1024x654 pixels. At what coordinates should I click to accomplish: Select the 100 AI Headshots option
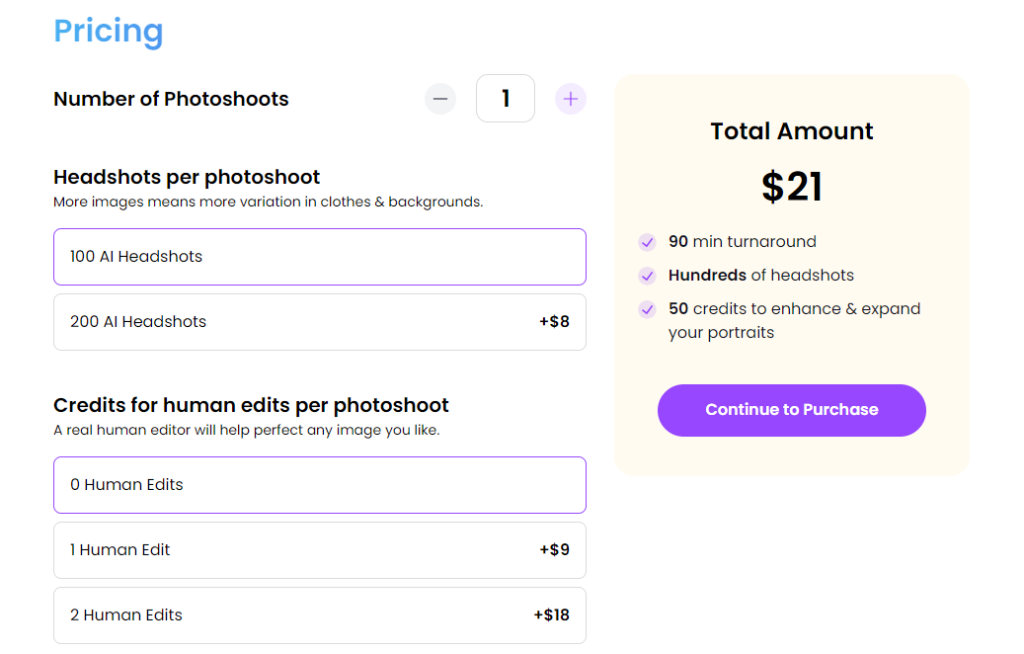tap(319, 257)
